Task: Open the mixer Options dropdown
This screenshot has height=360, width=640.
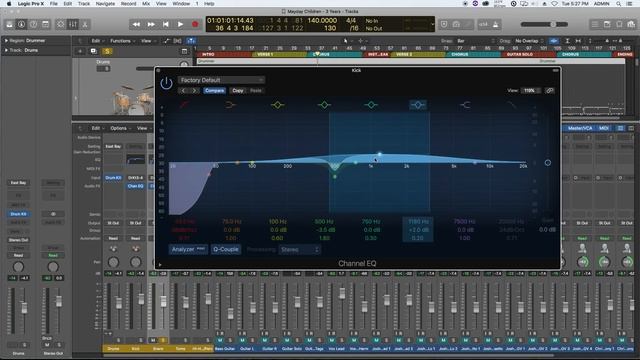Action: tap(120, 128)
